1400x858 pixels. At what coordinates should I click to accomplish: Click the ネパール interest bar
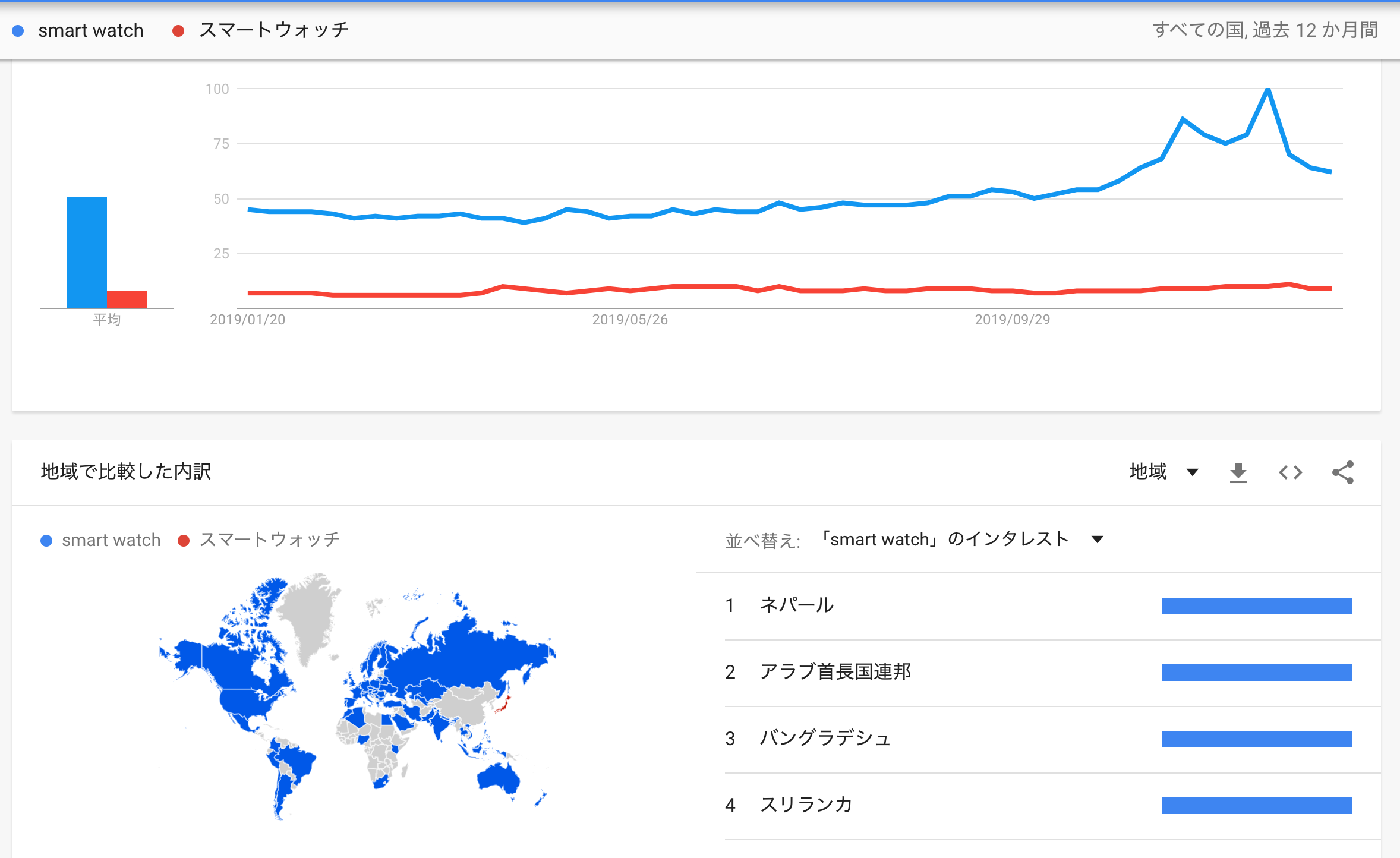click(1257, 606)
